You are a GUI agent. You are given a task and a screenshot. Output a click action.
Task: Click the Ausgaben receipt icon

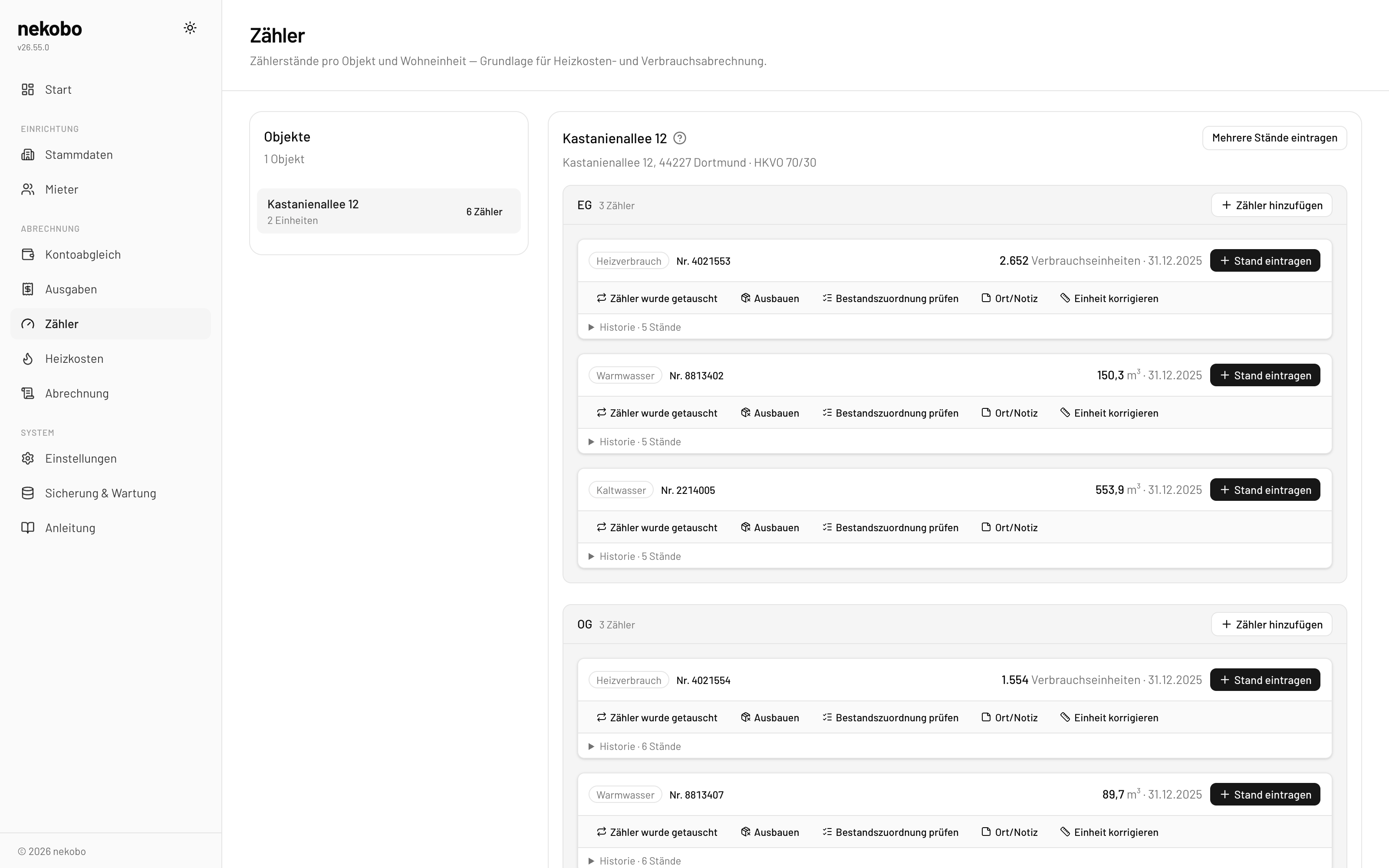27,289
